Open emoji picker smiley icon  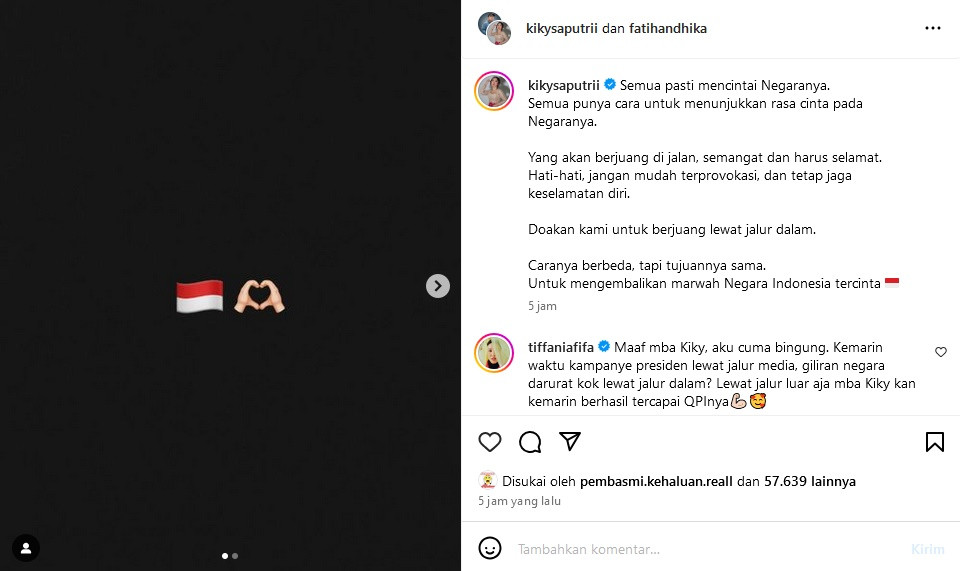490,548
